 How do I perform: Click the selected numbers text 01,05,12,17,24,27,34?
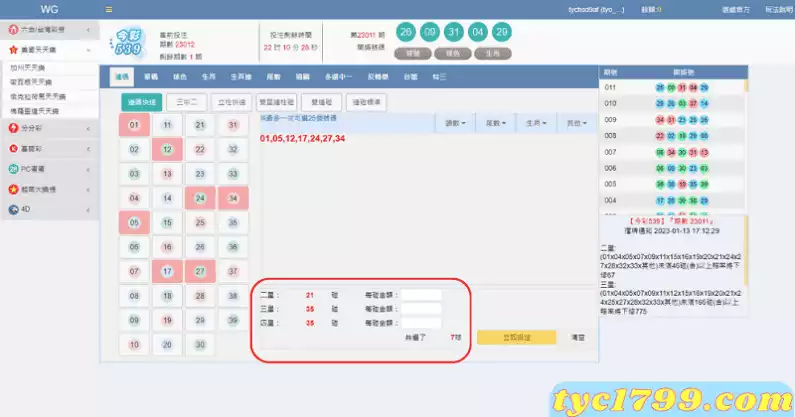[302, 138]
